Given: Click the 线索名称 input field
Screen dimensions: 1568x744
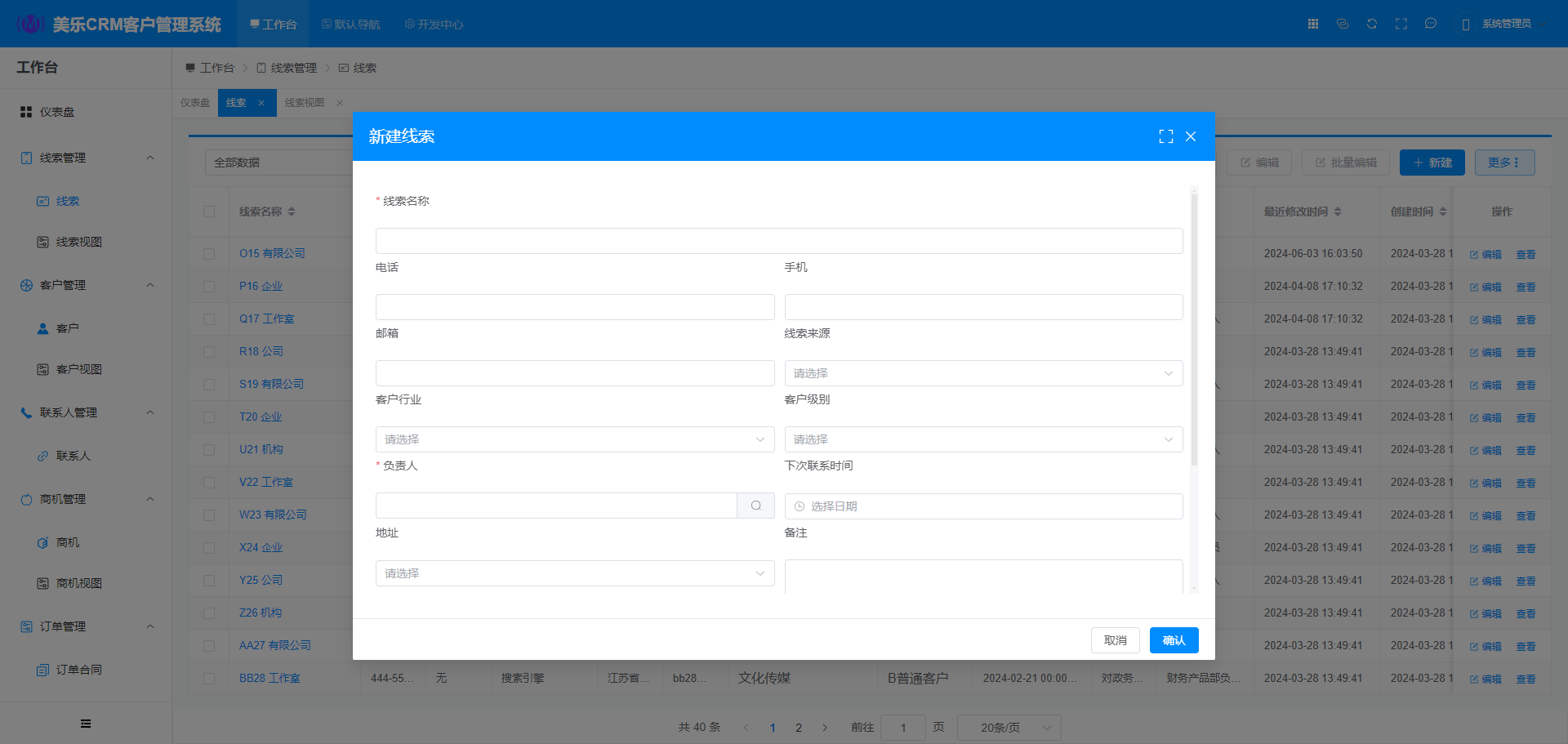Looking at the screenshot, I should click(x=779, y=241).
